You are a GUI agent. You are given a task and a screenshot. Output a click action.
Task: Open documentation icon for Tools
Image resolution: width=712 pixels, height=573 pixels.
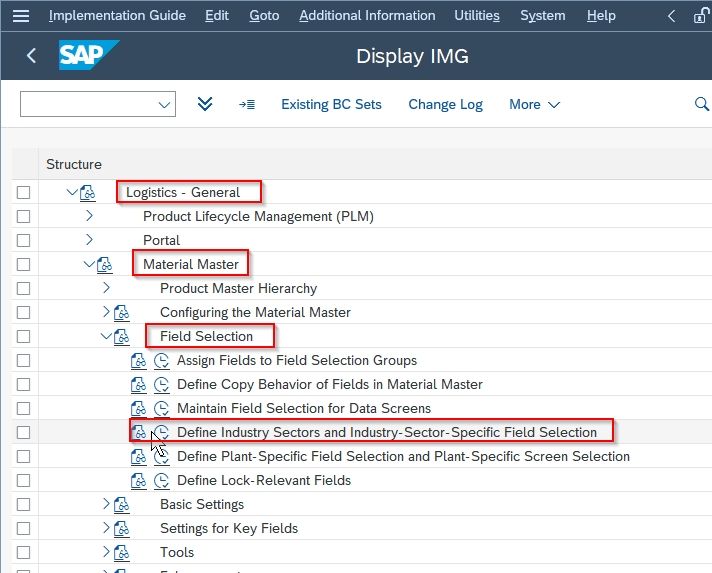click(121, 553)
